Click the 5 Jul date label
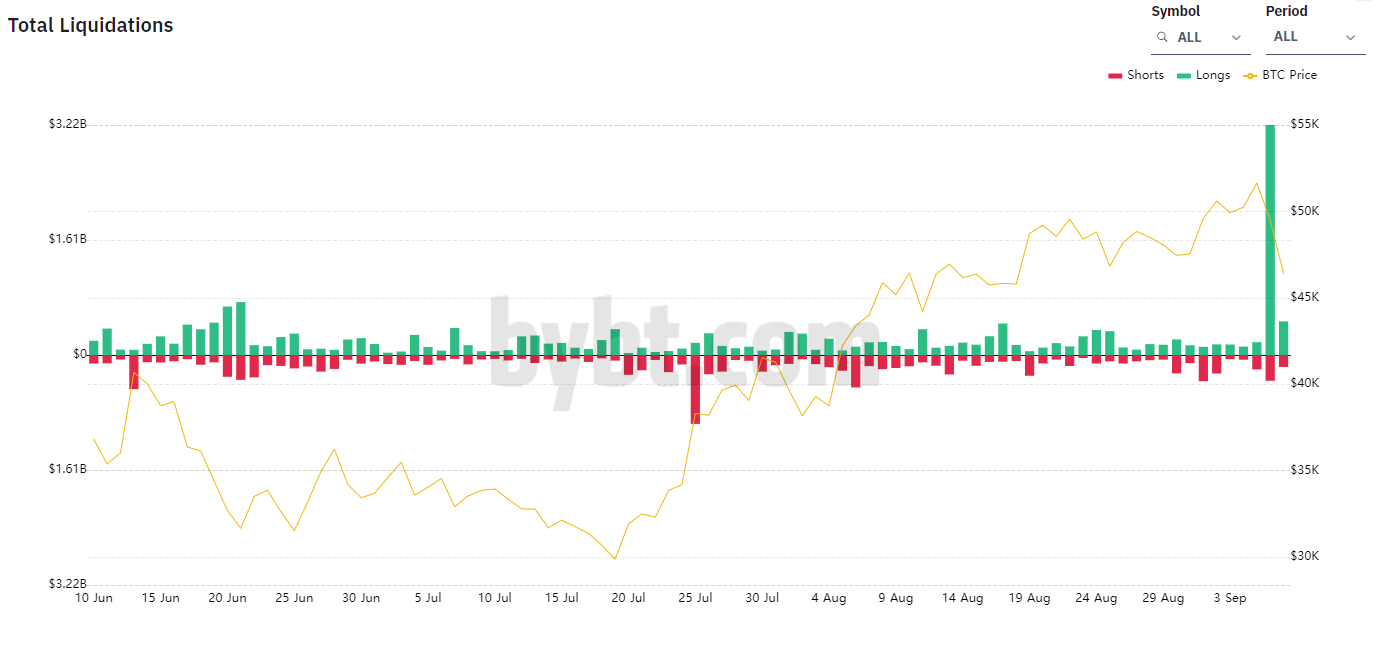Viewport: 1376px width, 645px height. click(x=428, y=598)
